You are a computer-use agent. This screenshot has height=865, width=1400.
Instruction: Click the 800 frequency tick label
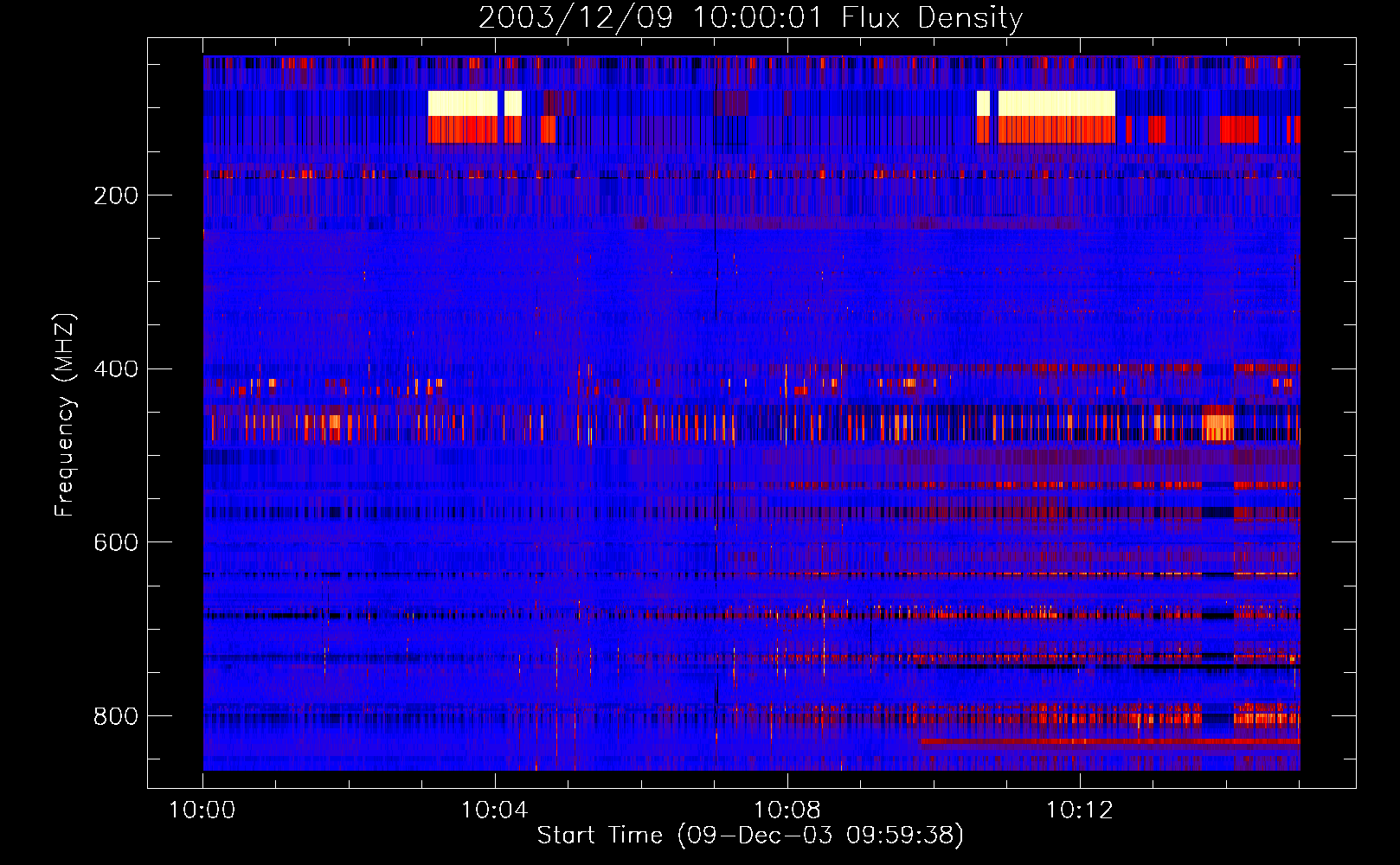tap(116, 716)
